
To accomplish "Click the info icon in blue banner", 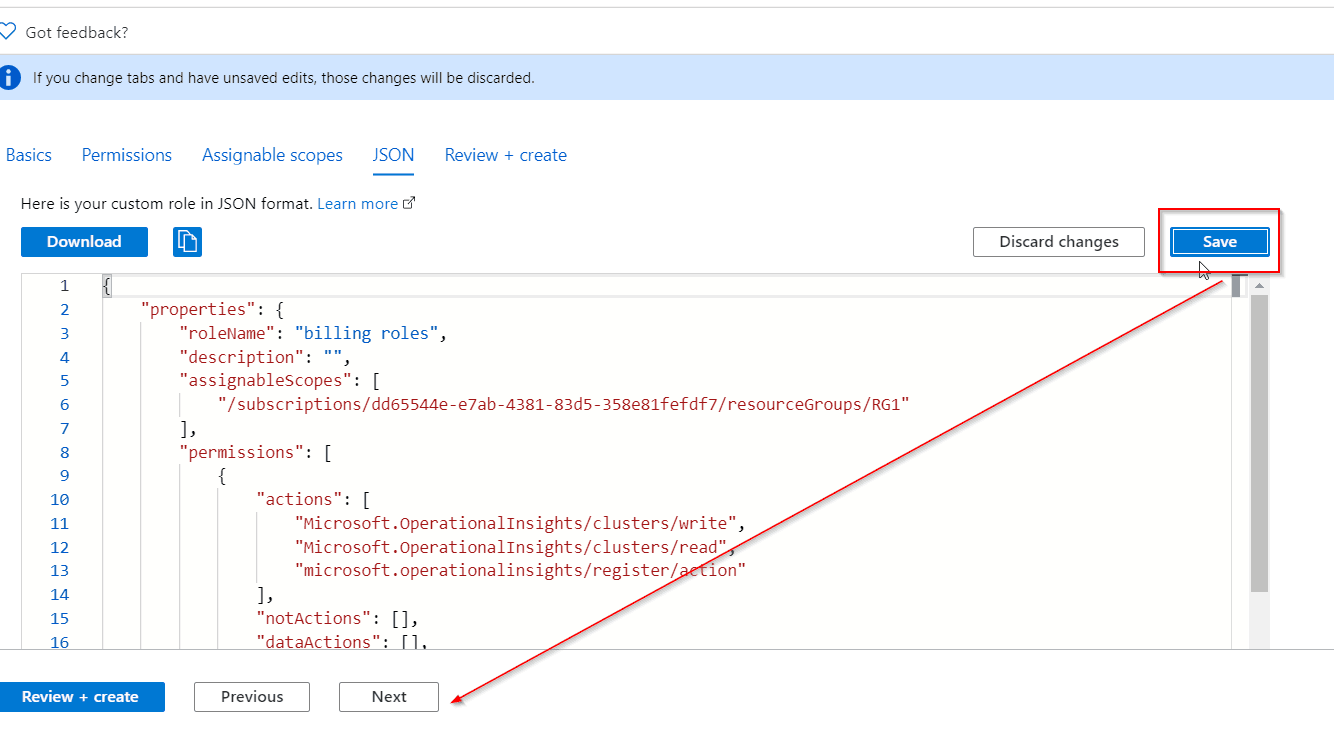I will [x=9, y=77].
